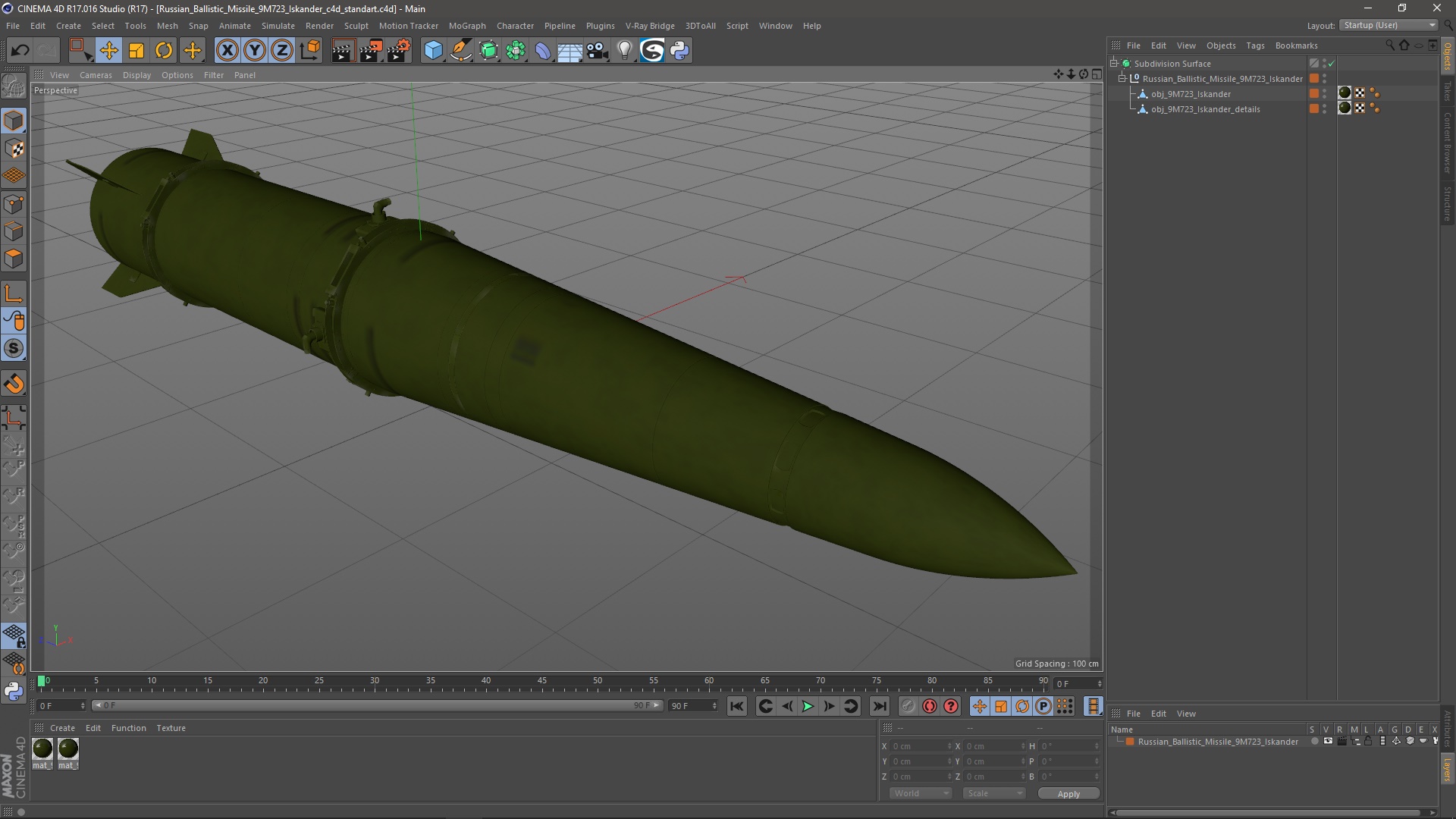Image resolution: width=1456 pixels, height=819 pixels.
Task: Collapse the Subdivision Surface tree node
Action: click(x=1114, y=64)
